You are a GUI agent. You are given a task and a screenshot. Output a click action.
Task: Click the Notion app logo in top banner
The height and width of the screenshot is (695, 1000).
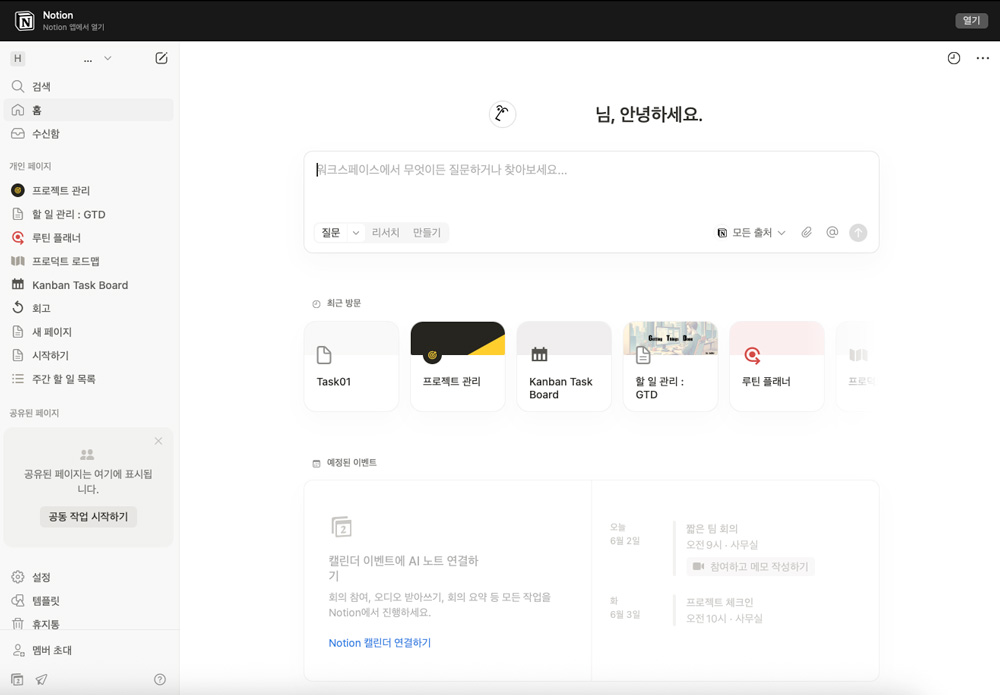25,20
